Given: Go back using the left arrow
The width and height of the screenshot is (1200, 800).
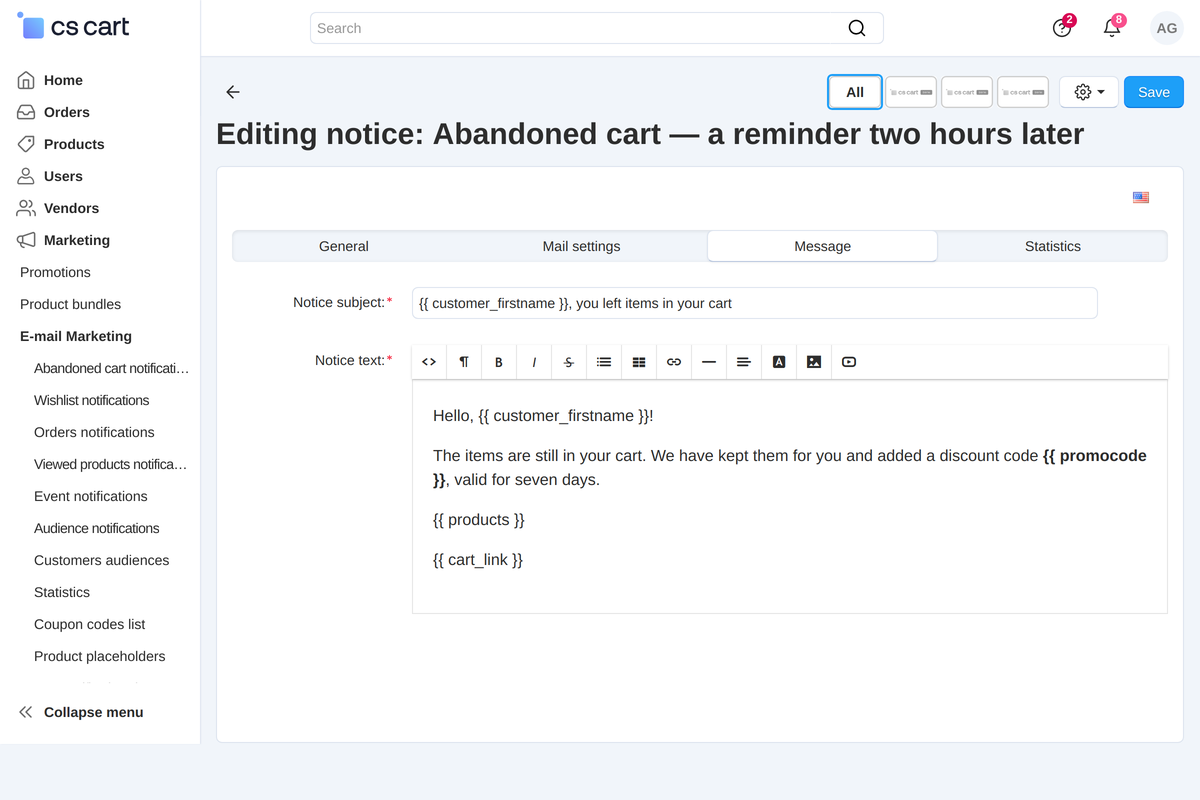Looking at the screenshot, I should tap(233, 92).
